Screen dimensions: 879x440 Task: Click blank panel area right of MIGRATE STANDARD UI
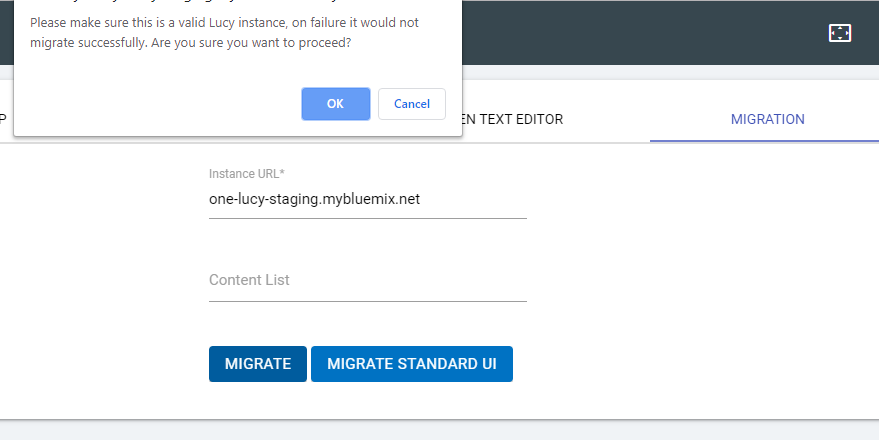click(690, 364)
